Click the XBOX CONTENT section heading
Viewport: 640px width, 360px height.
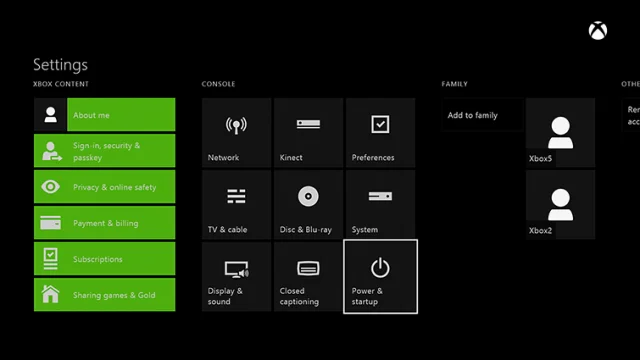coord(61,84)
